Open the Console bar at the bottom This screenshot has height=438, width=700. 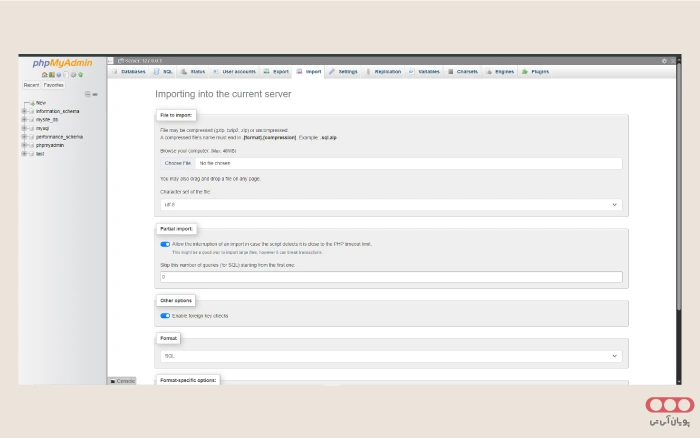pyautogui.click(x=122, y=381)
